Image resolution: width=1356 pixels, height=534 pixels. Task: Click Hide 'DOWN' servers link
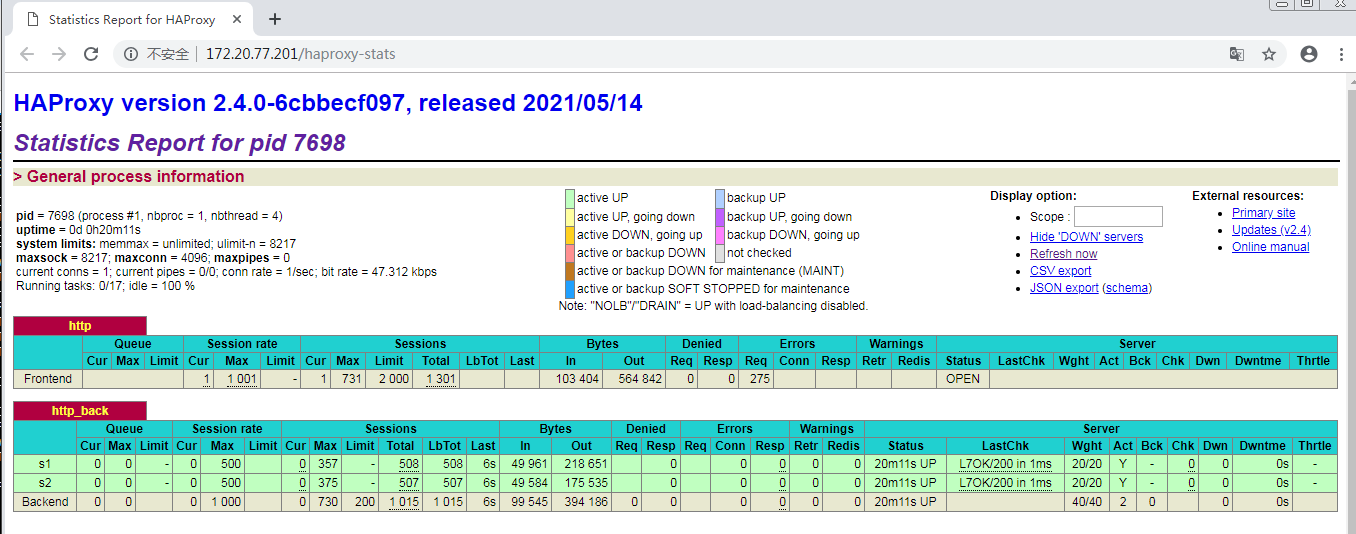1086,237
